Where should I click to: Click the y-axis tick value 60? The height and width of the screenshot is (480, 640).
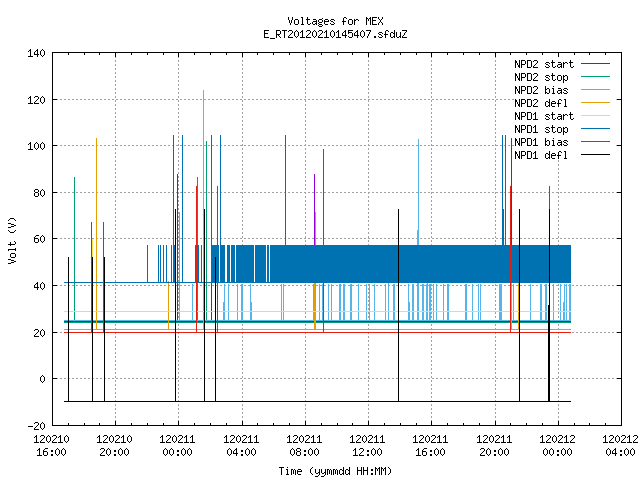click(x=39, y=239)
